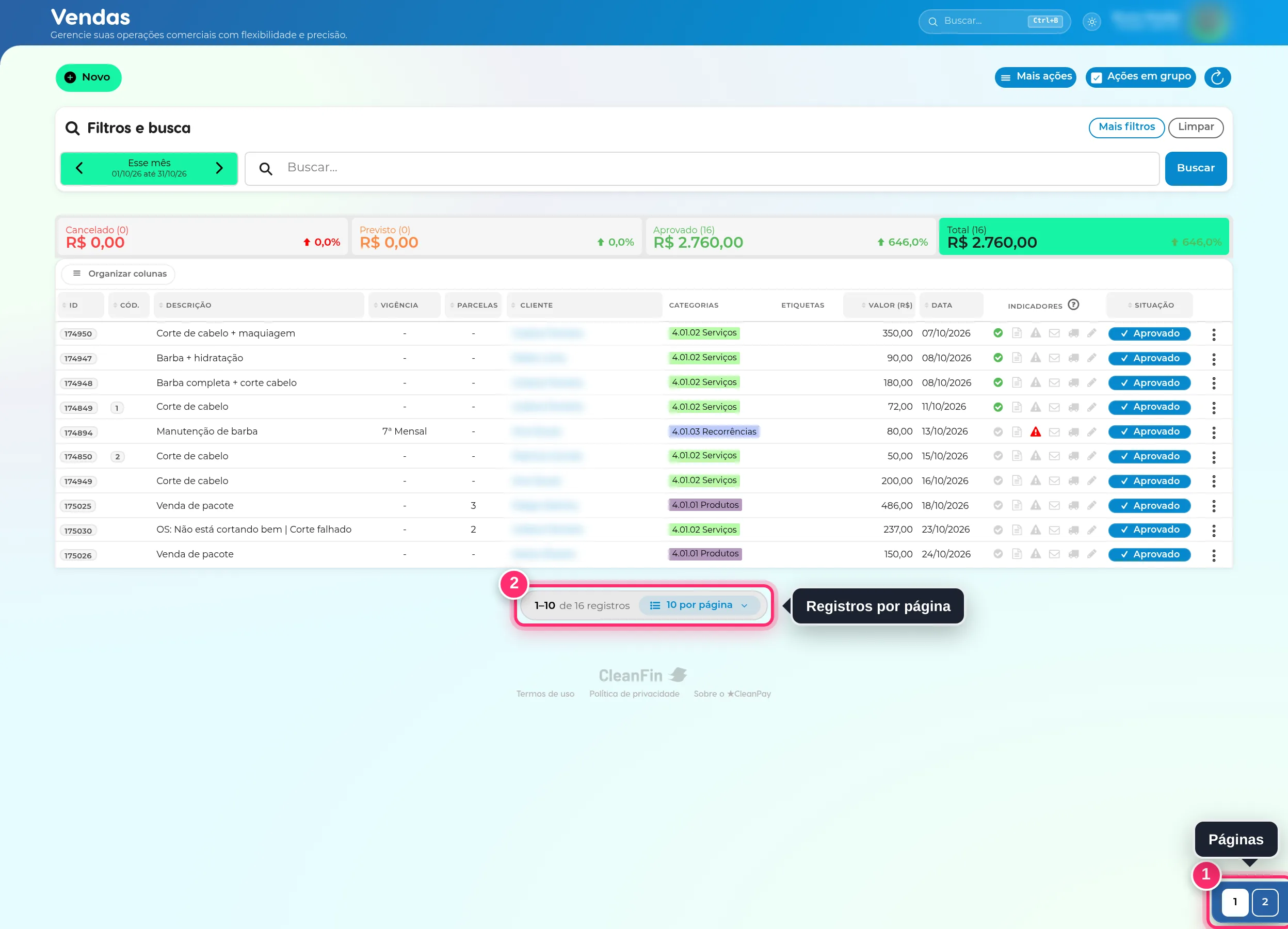Go to the previous month with left arrow
The height and width of the screenshot is (929, 1288).
(x=79, y=168)
